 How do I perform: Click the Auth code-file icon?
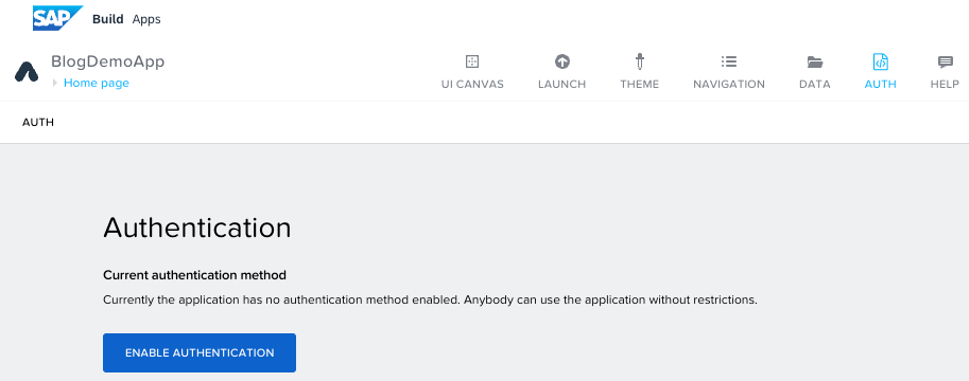[x=880, y=62]
